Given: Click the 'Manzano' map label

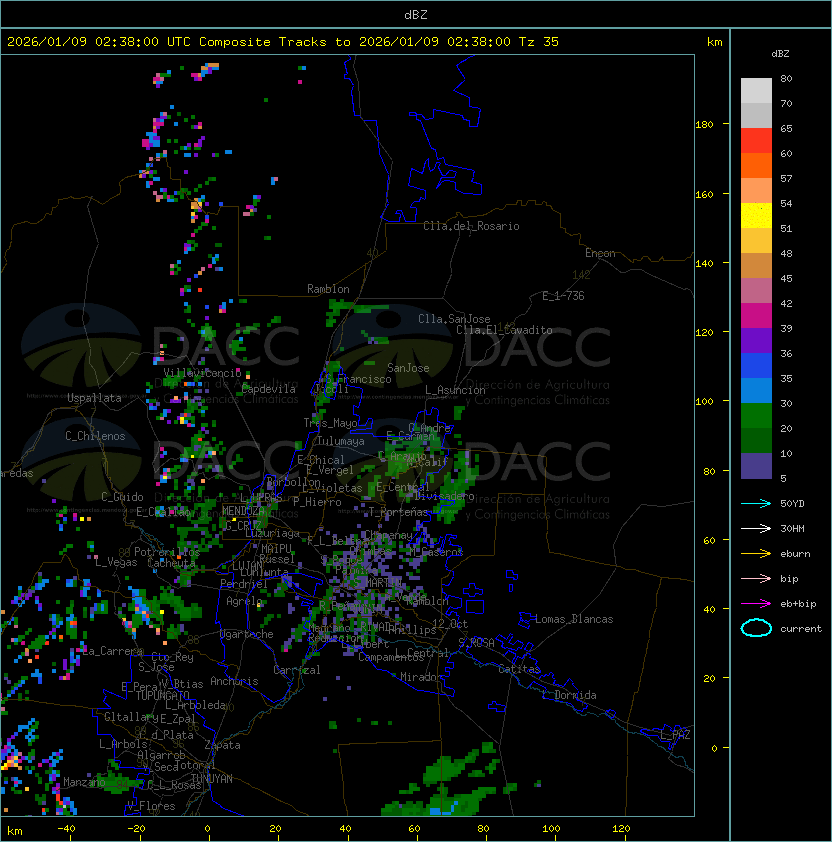Looking at the screenshot, I should point(84,782).
